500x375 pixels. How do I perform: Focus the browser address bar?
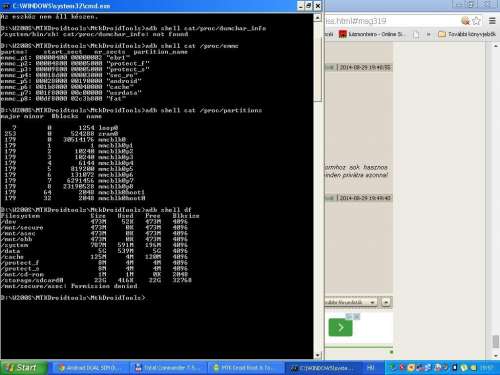click(x=390, y=21)
